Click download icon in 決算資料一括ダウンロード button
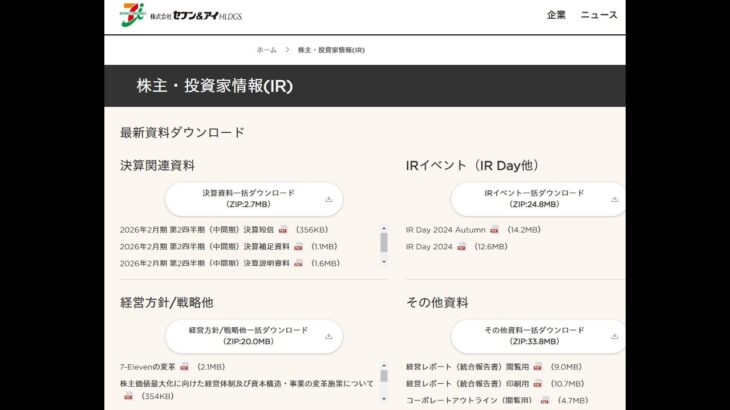This screenshot has width=730, height=410. pos(328,199)
